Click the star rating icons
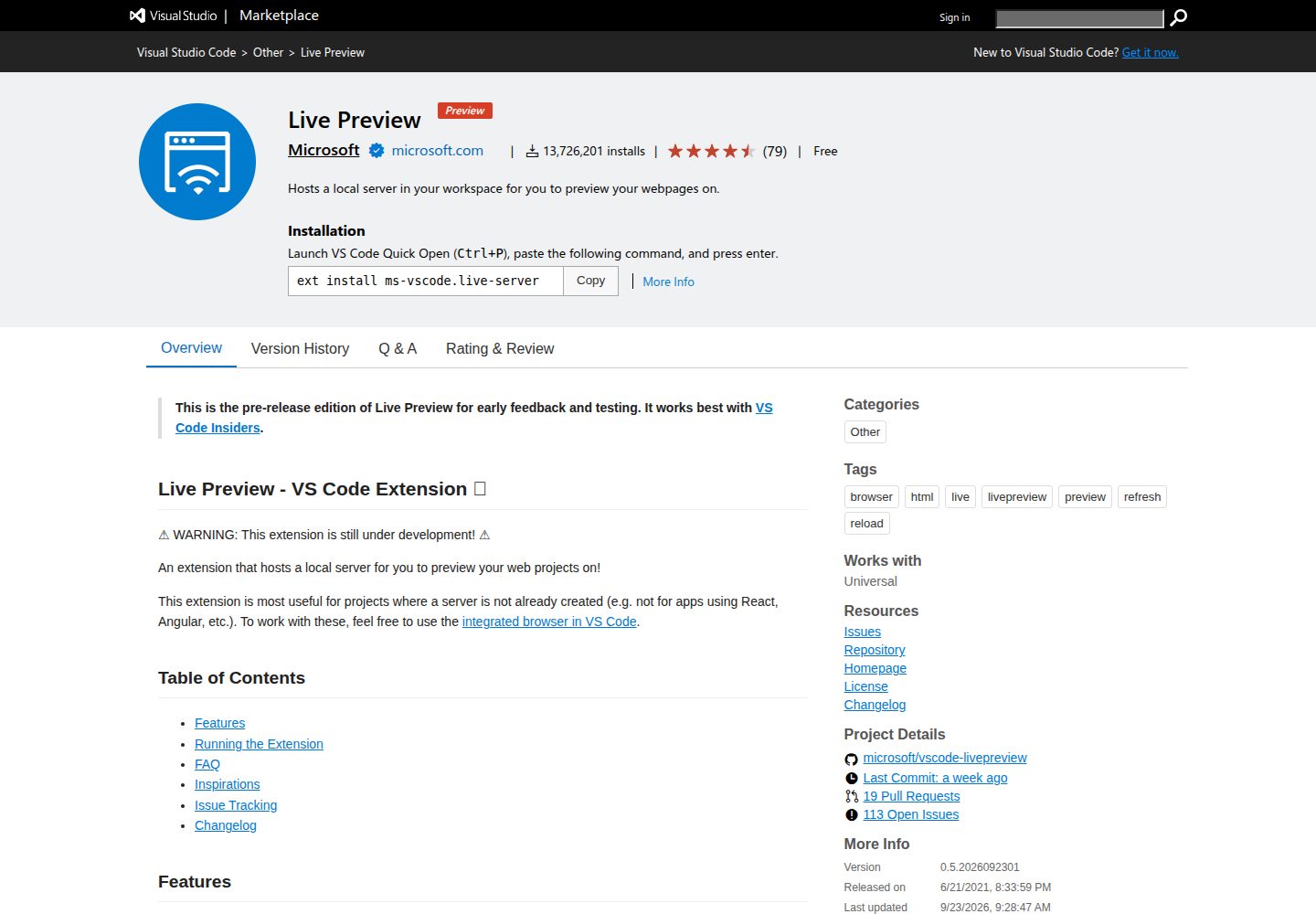Screen dimensions: 1316x914 [x=711, y=151]
